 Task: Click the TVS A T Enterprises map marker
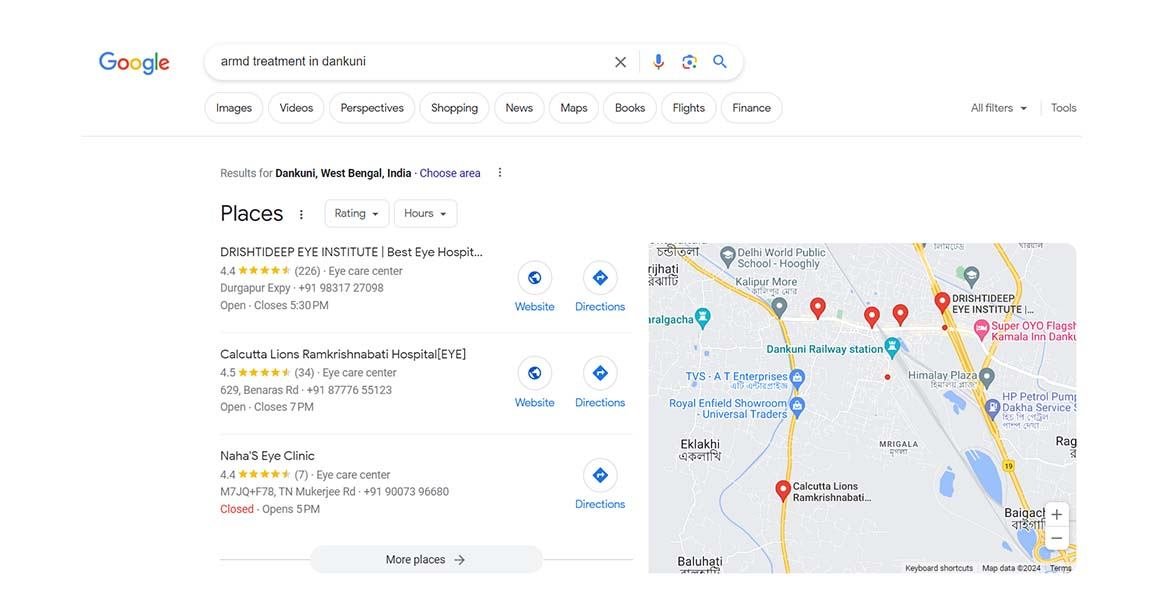797,378
